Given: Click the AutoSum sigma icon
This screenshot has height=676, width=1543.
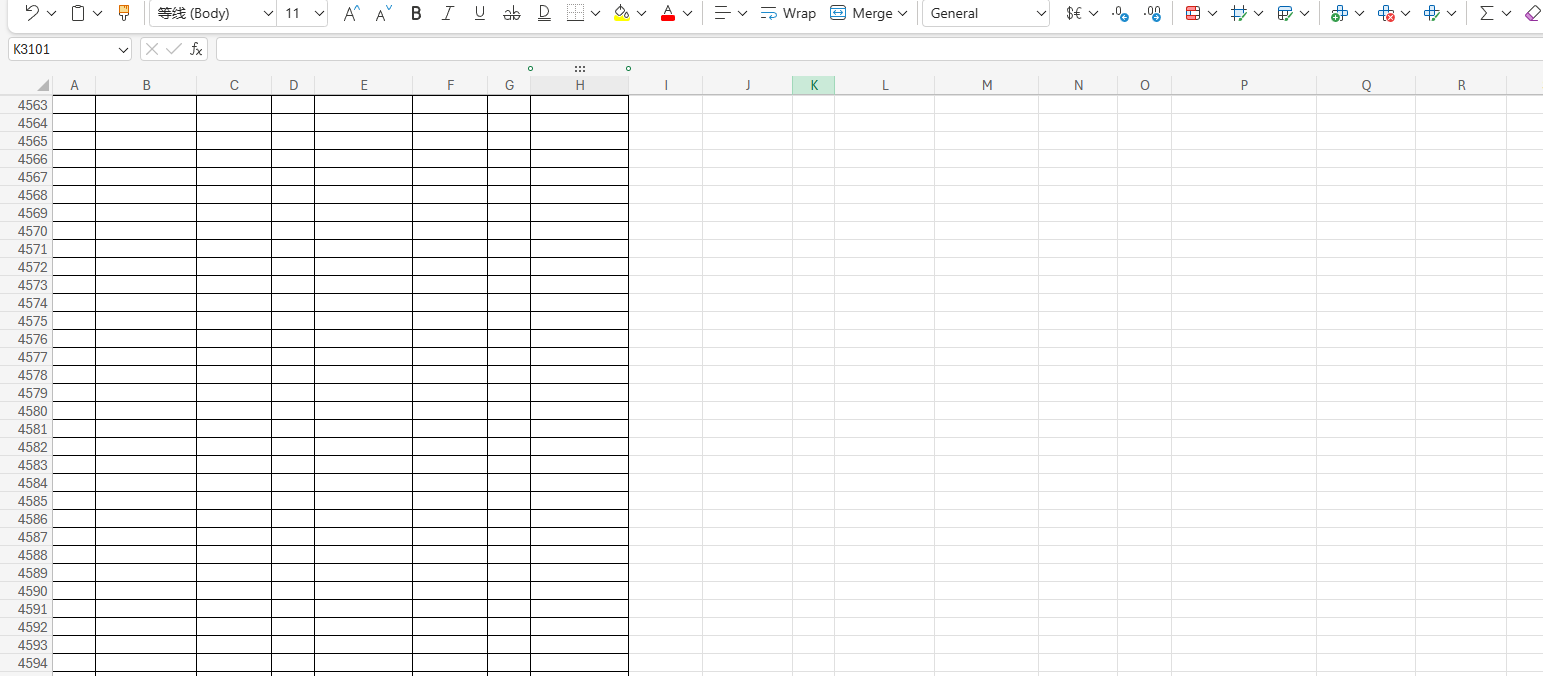Looking at the screenshot, I should tap(1486, 13).
